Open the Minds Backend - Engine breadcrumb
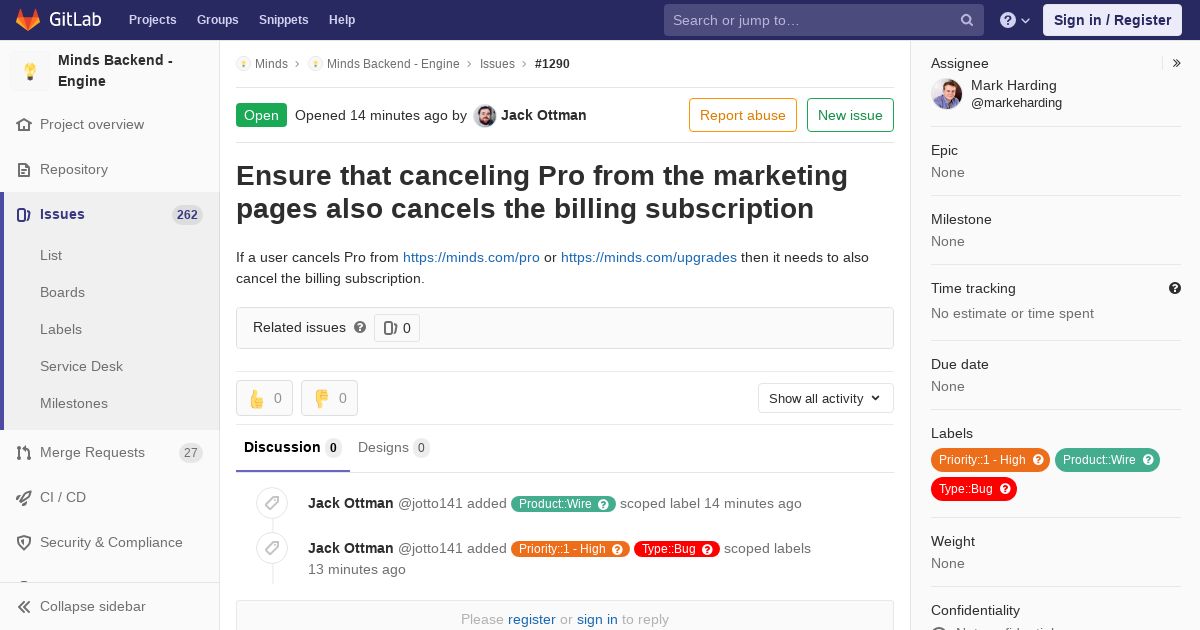 393,64
